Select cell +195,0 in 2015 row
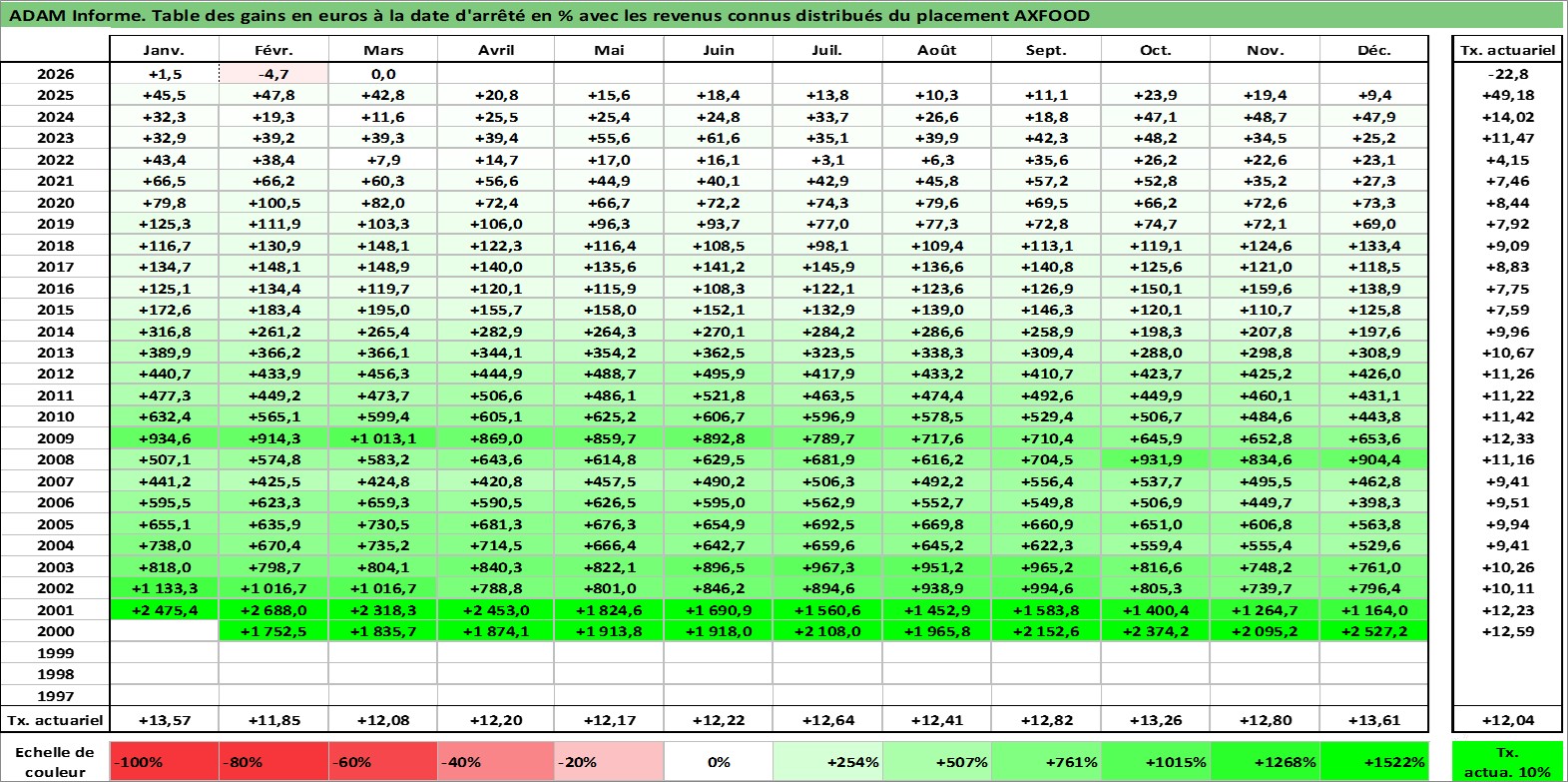Screen dimensions: 1568x782 coord(383,310)
